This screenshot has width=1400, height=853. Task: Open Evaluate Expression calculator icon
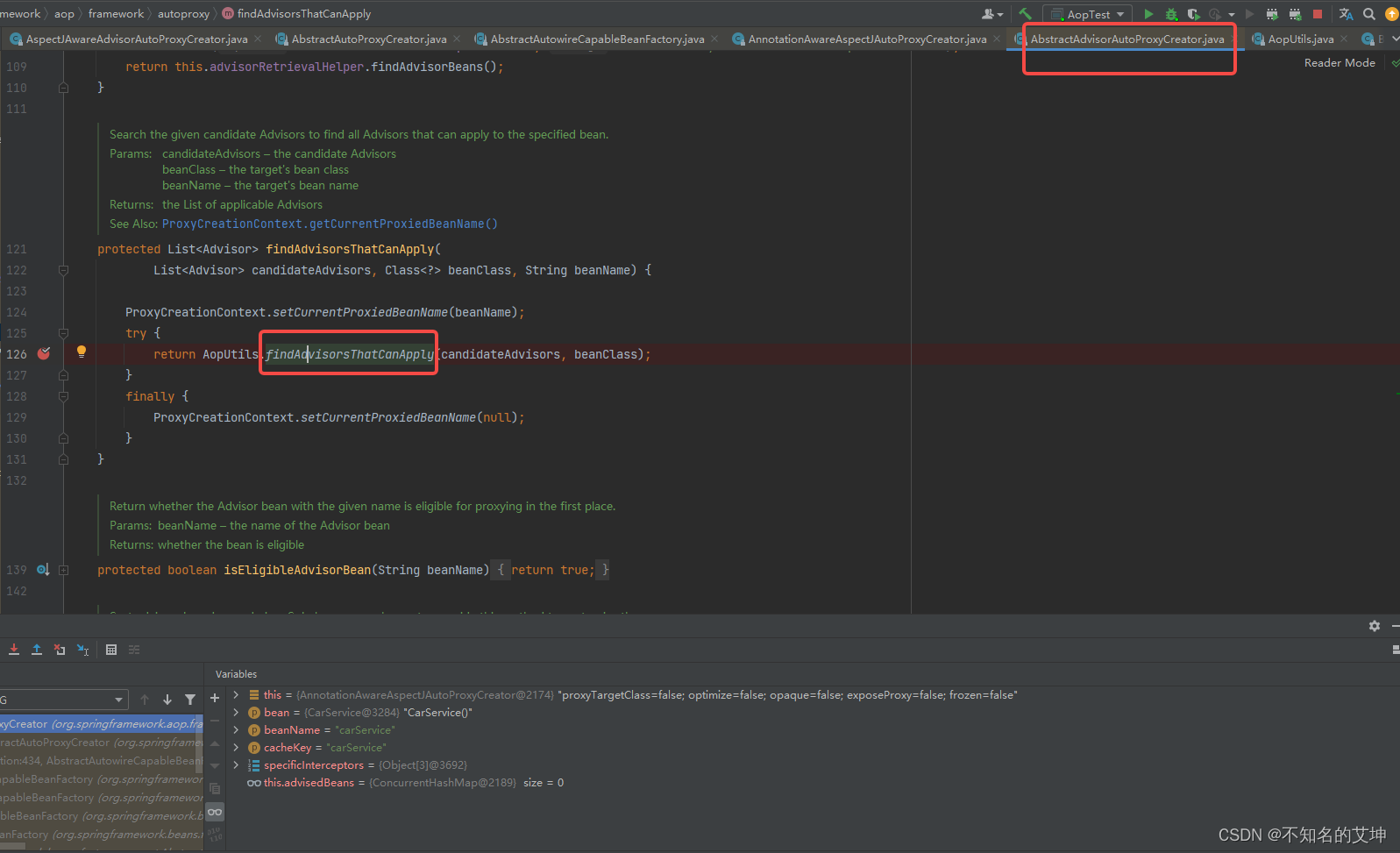click(111, 650)
